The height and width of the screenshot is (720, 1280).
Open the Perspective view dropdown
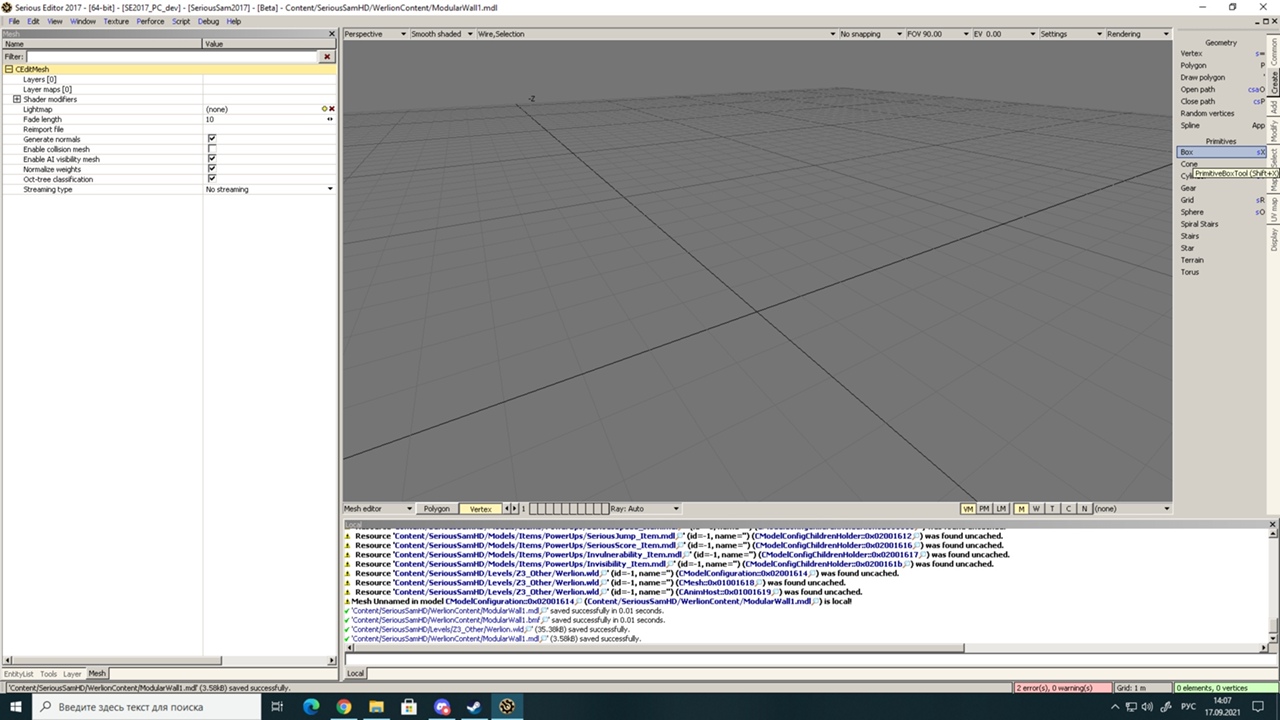coord(375,34)
